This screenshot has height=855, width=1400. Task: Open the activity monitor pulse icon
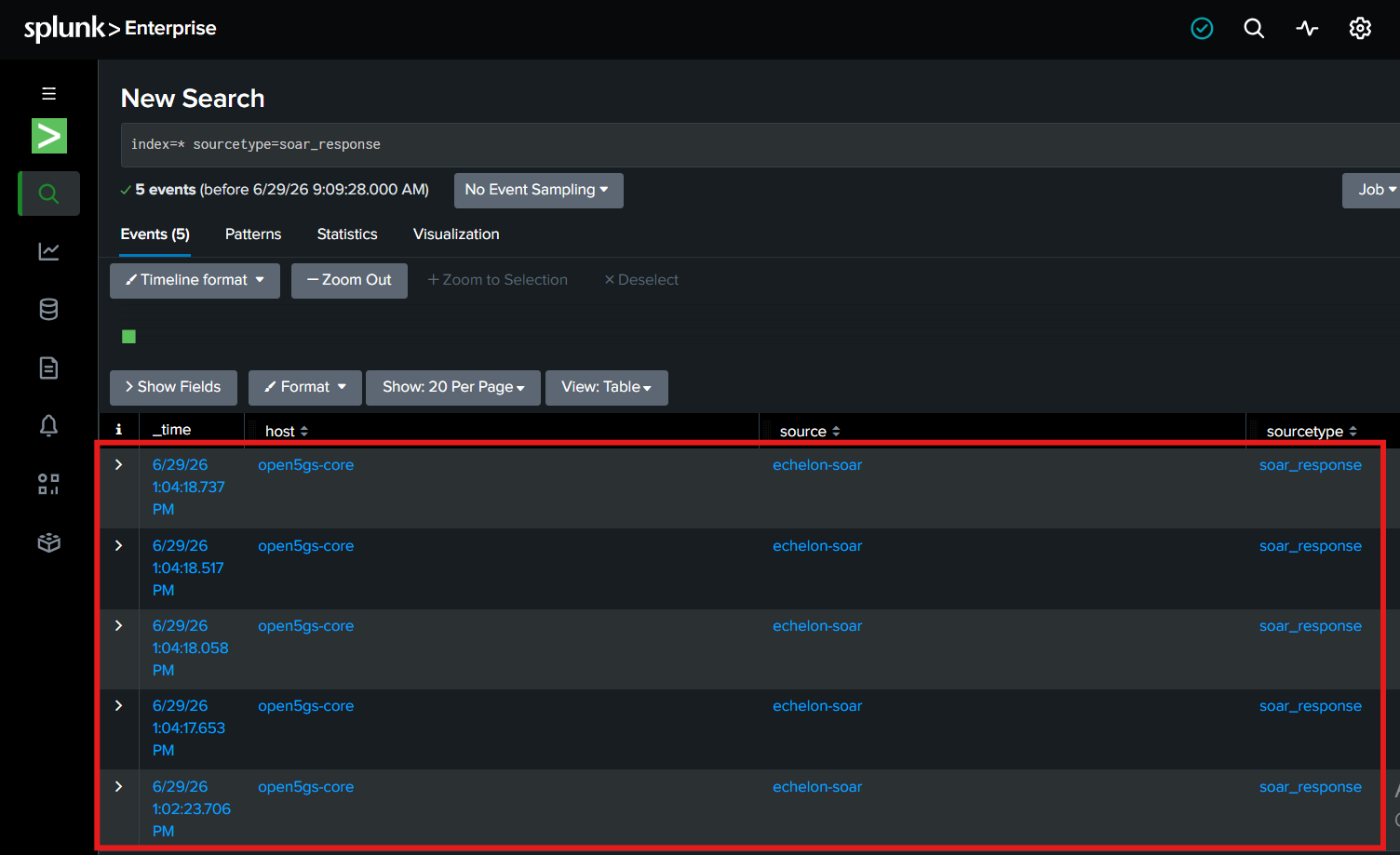[1307, 29]
